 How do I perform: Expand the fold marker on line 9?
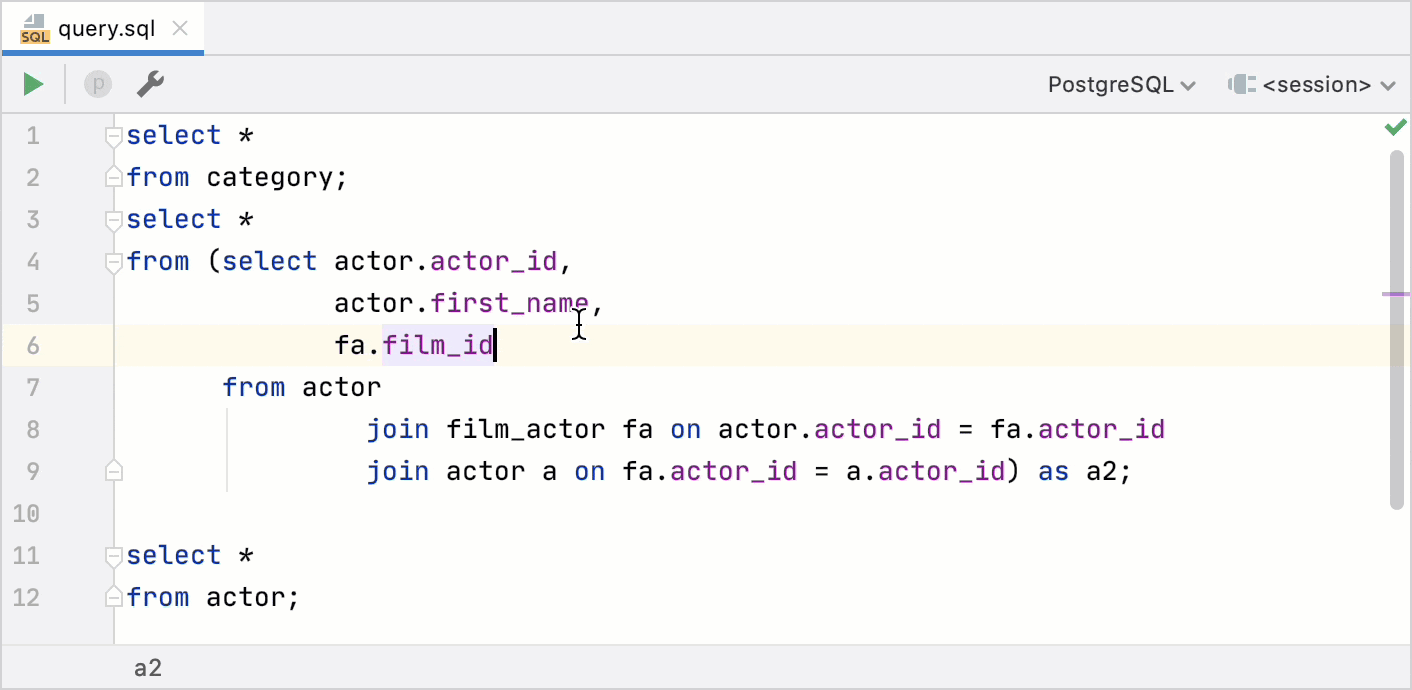[113, 470]
